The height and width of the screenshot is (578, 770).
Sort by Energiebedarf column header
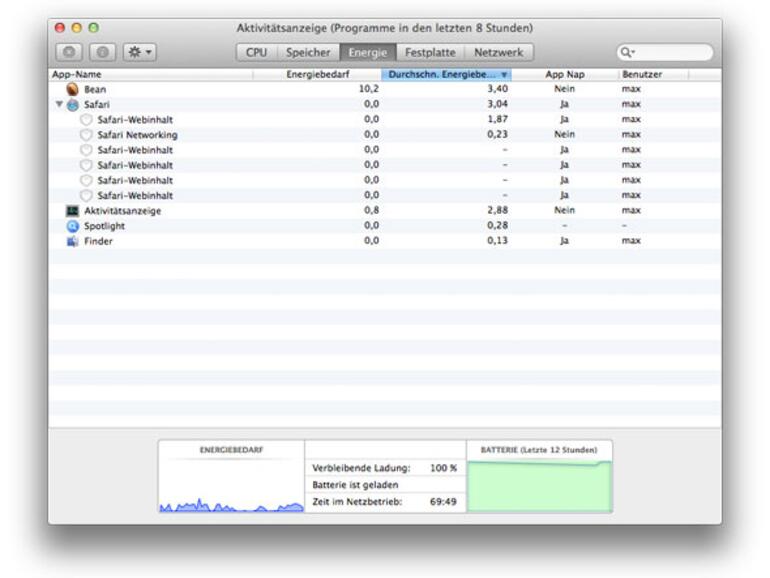pos(318,75)
